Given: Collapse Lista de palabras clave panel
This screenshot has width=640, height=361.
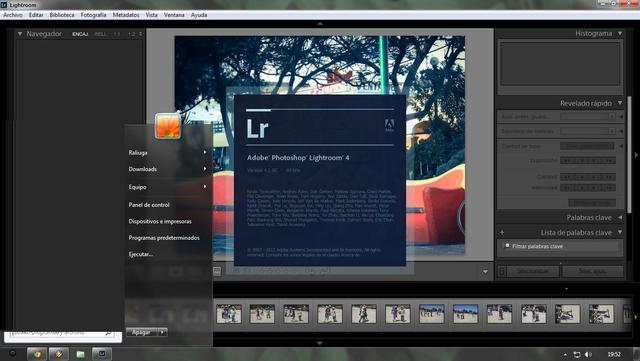Looking at the screenshot, I should coord(620,232).
